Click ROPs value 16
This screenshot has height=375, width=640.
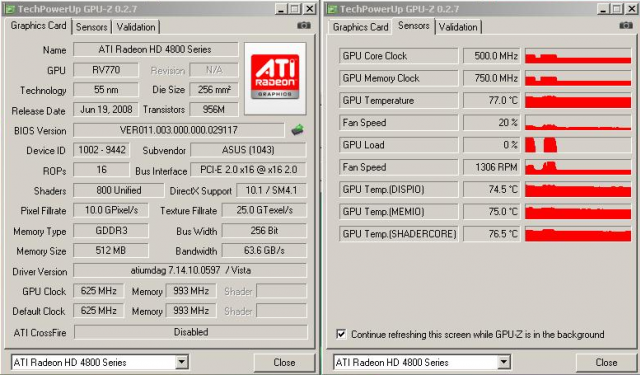tap(102, 170)
